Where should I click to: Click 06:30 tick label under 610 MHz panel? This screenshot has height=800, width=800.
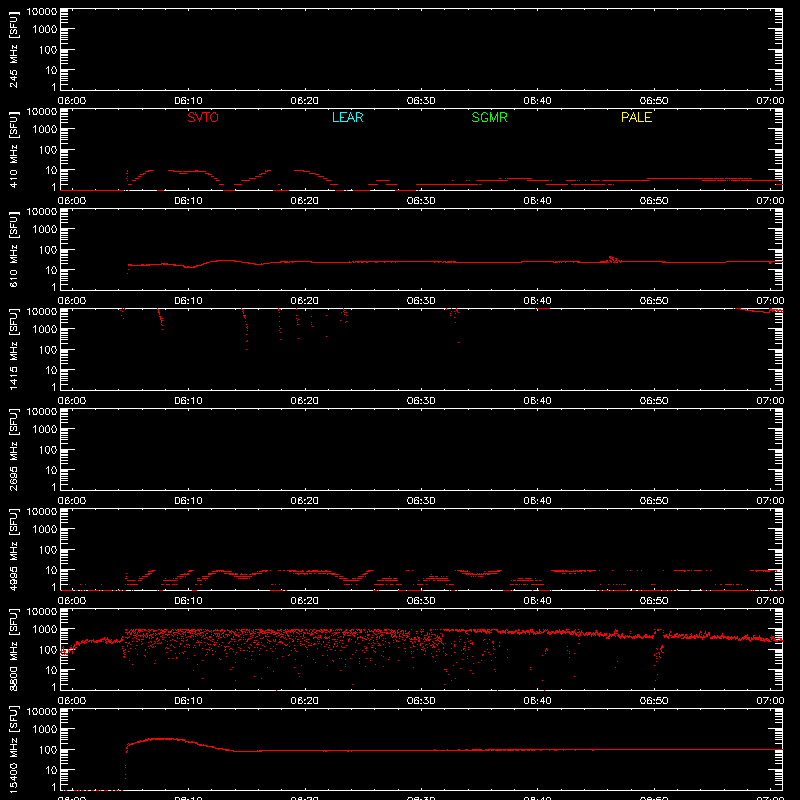point(421,301)
